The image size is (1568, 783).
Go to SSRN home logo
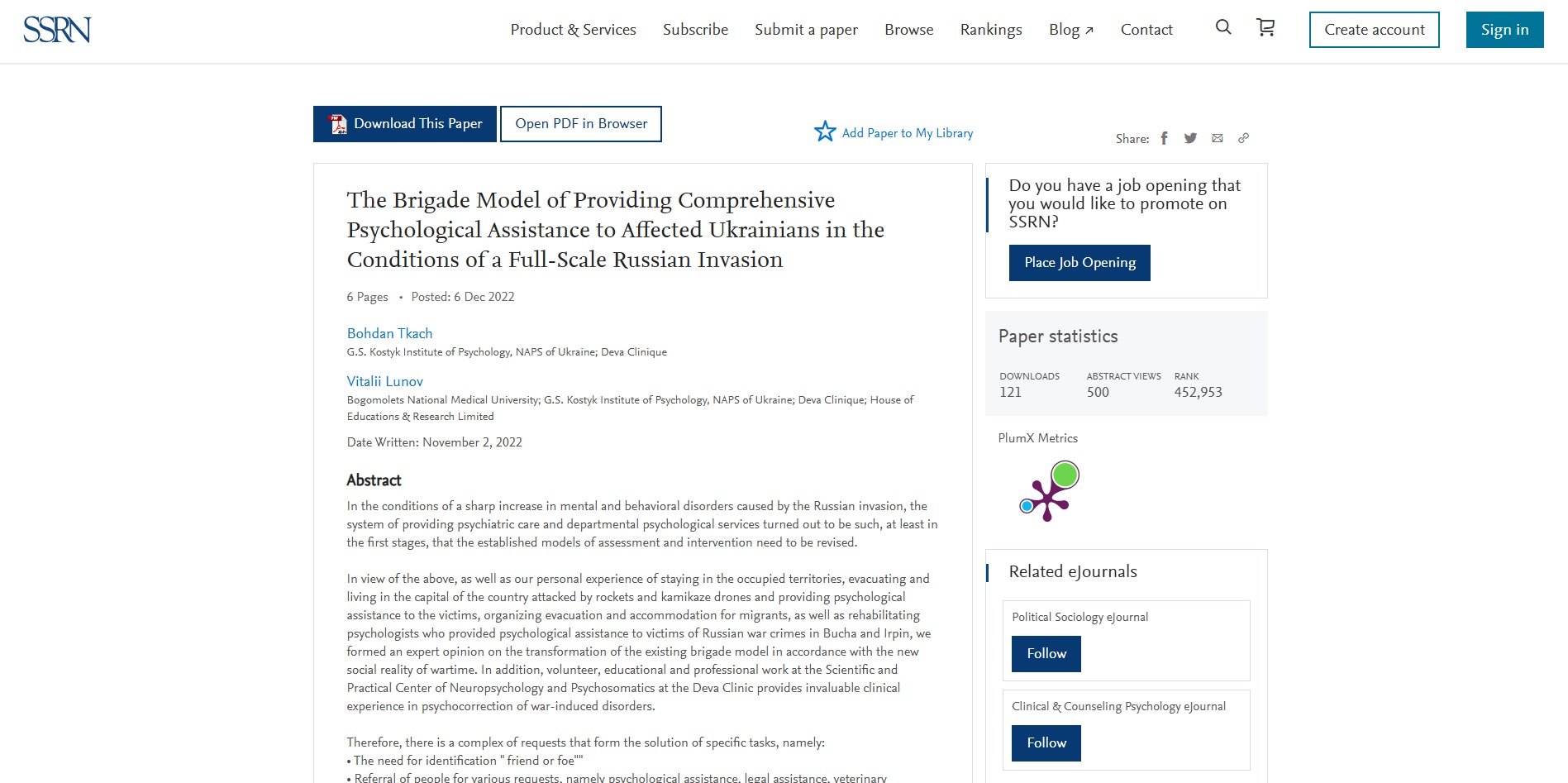[x=57, y=30]
